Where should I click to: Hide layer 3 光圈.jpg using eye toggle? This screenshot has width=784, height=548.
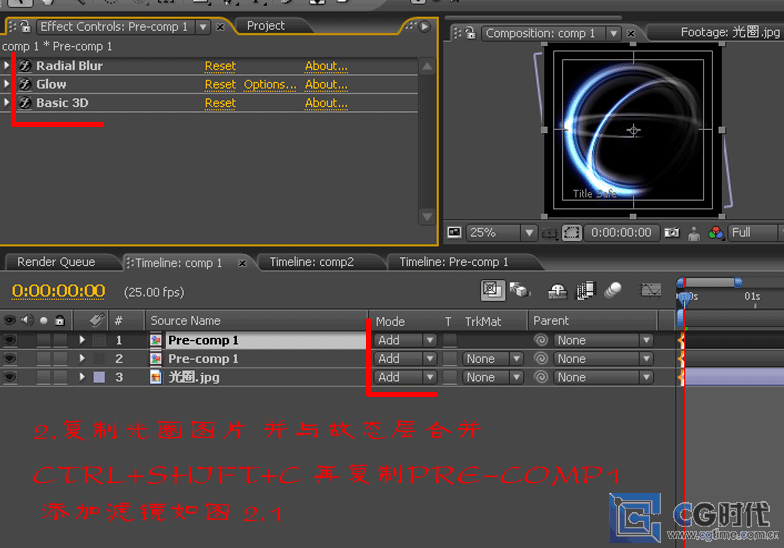tap(10, 377)
